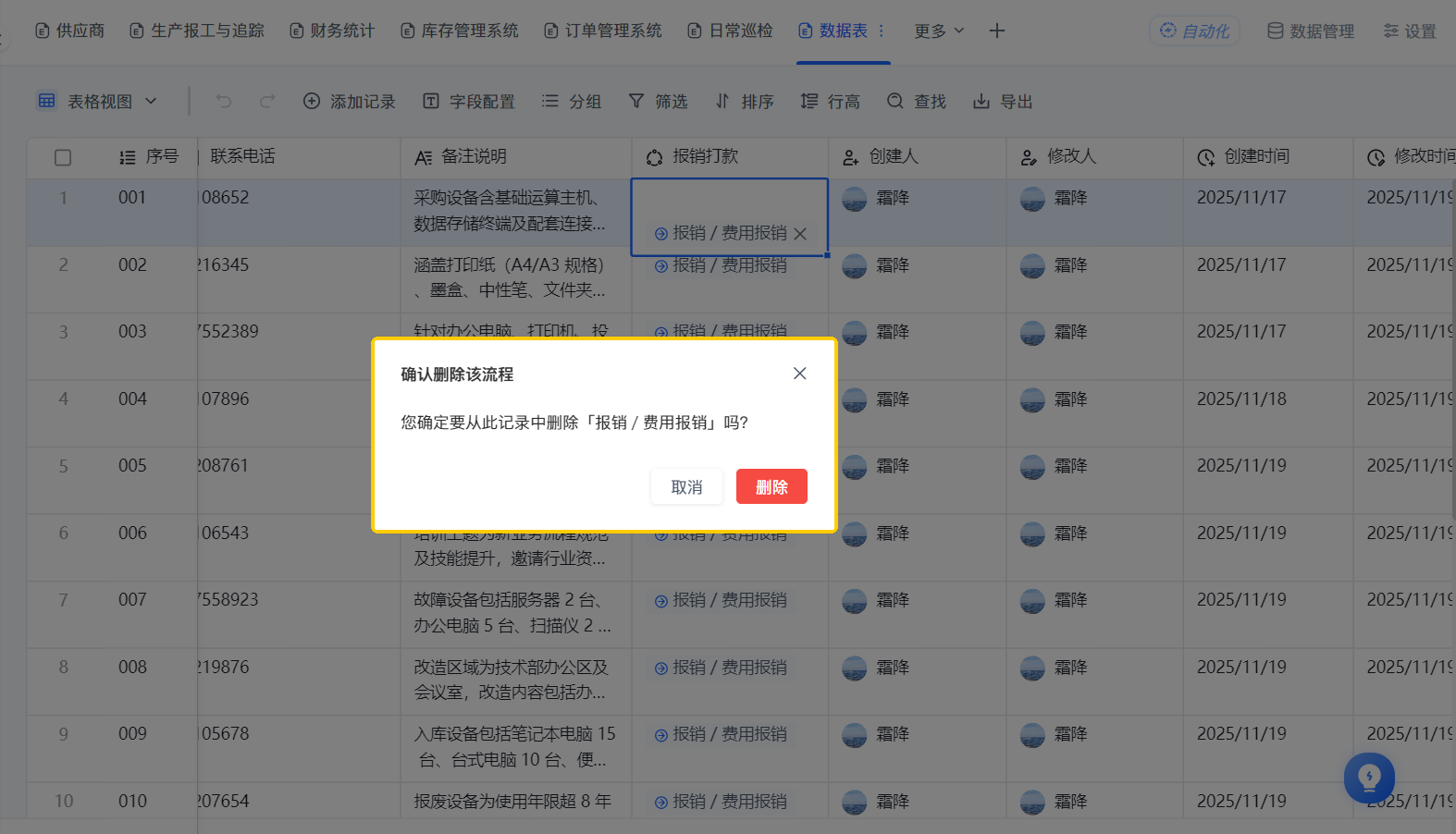
Task: Open 自动化 automation panel
Action: (1194, 31)
